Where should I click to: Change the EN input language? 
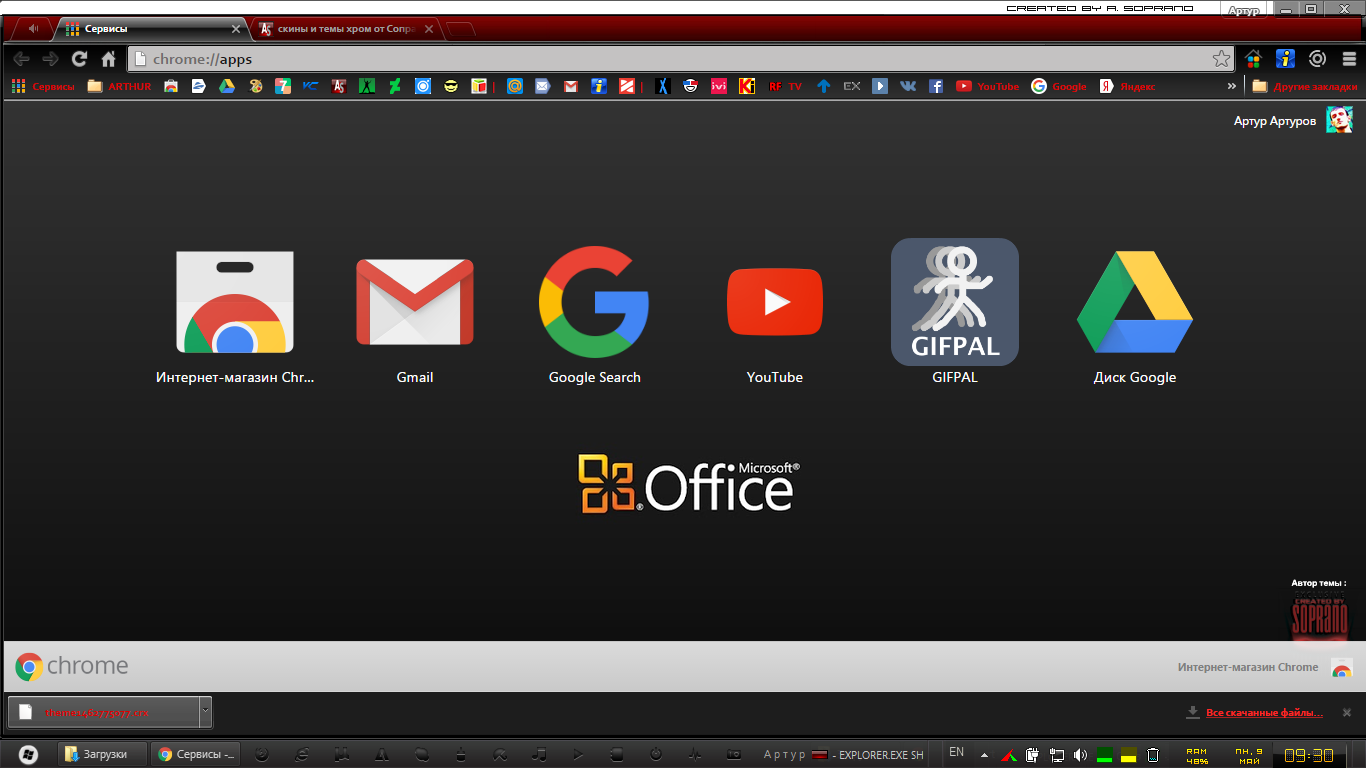(957, 752)
